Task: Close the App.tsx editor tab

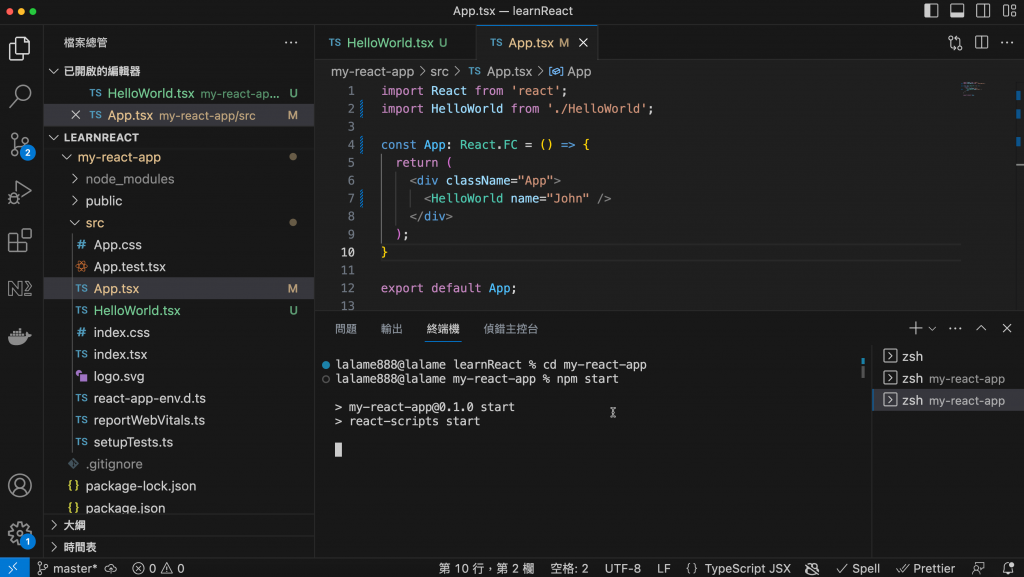Action: click(x=583, y=42)
